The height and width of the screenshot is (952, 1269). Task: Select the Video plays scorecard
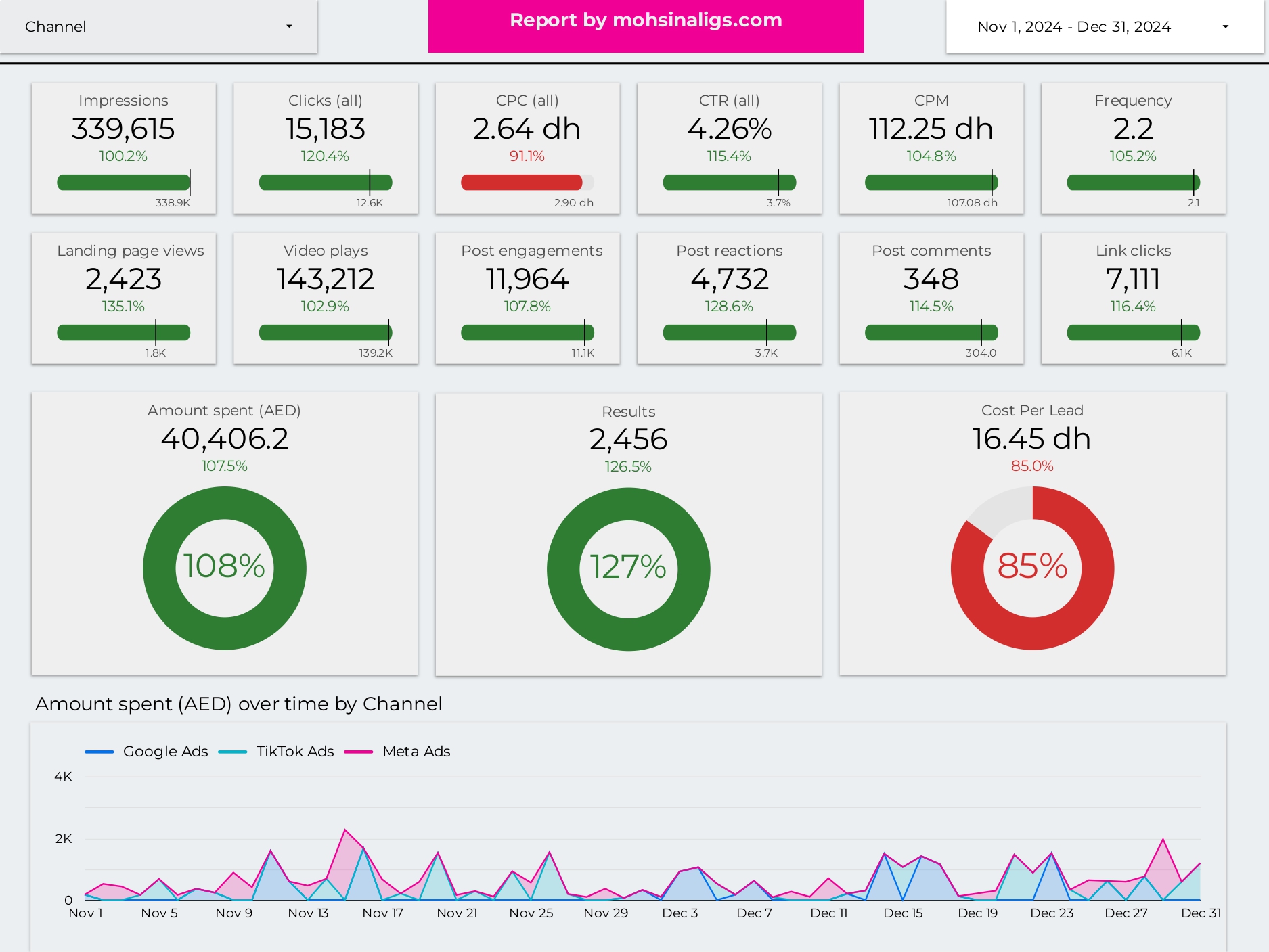click(x=325, y=299)
